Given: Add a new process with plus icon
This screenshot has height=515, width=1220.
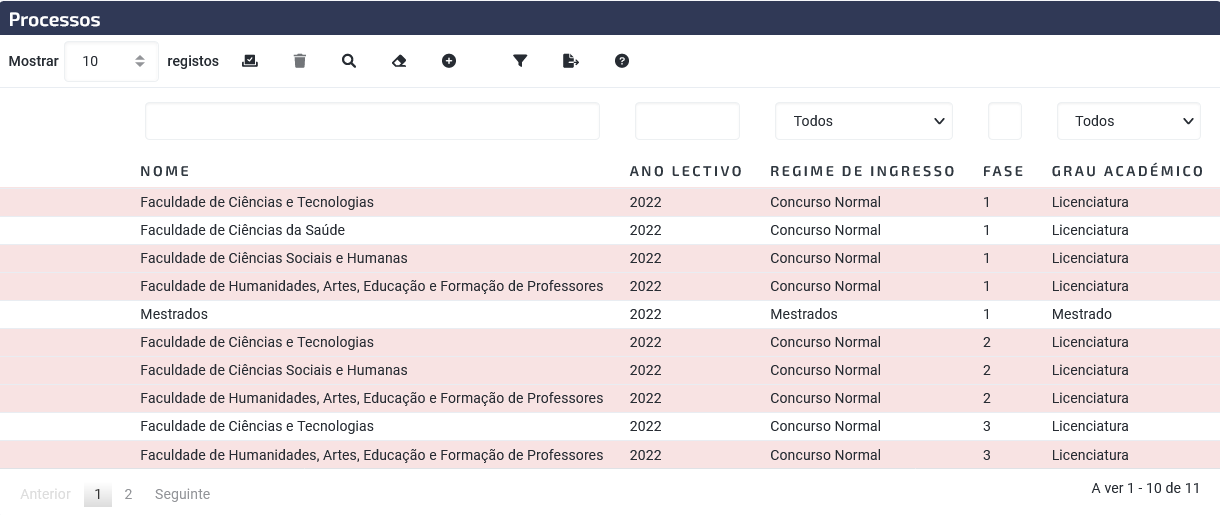Looking at the screenshot, I should pyautogui.click(x=449, y=61).
